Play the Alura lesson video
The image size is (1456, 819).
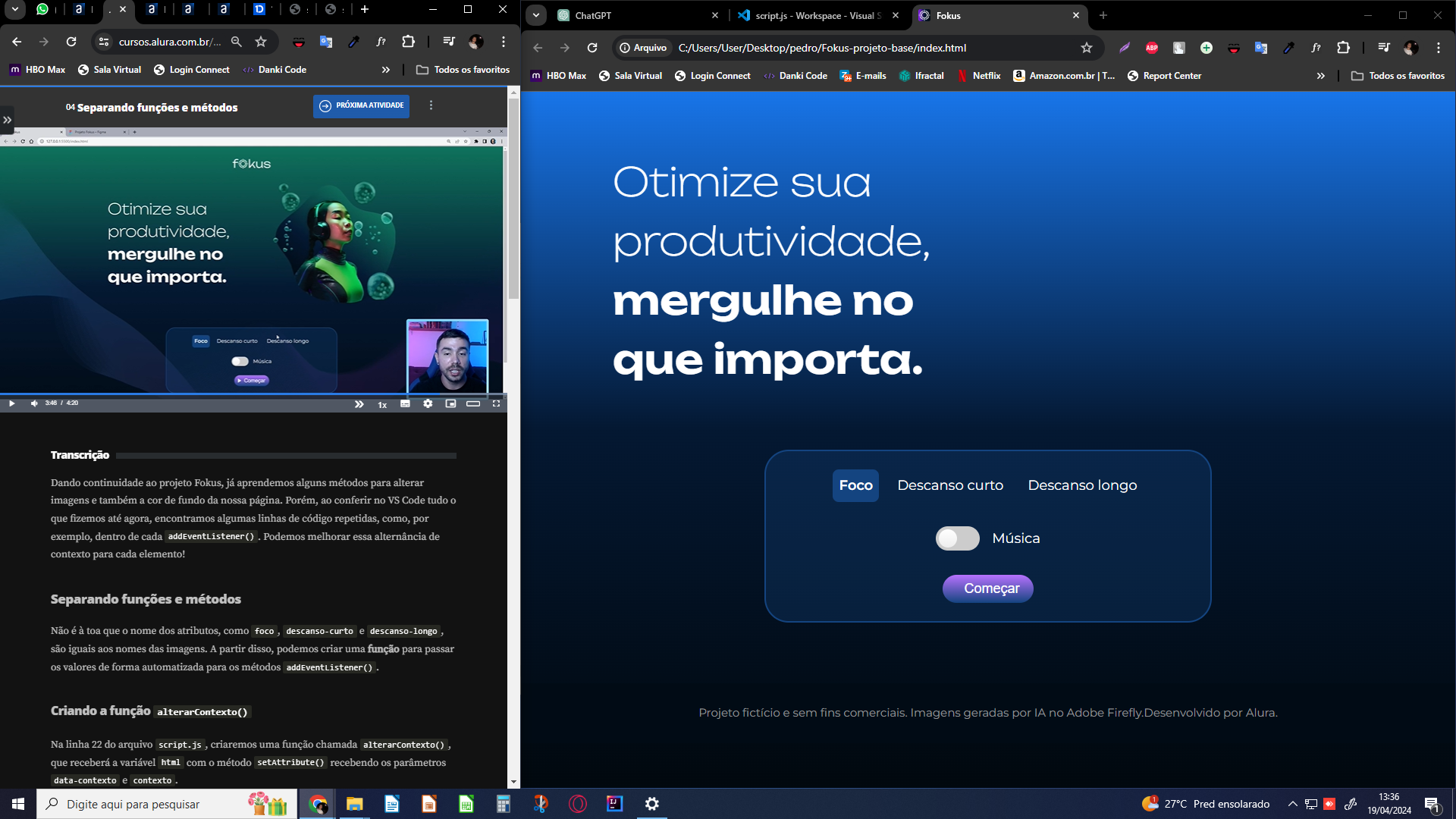11,403
